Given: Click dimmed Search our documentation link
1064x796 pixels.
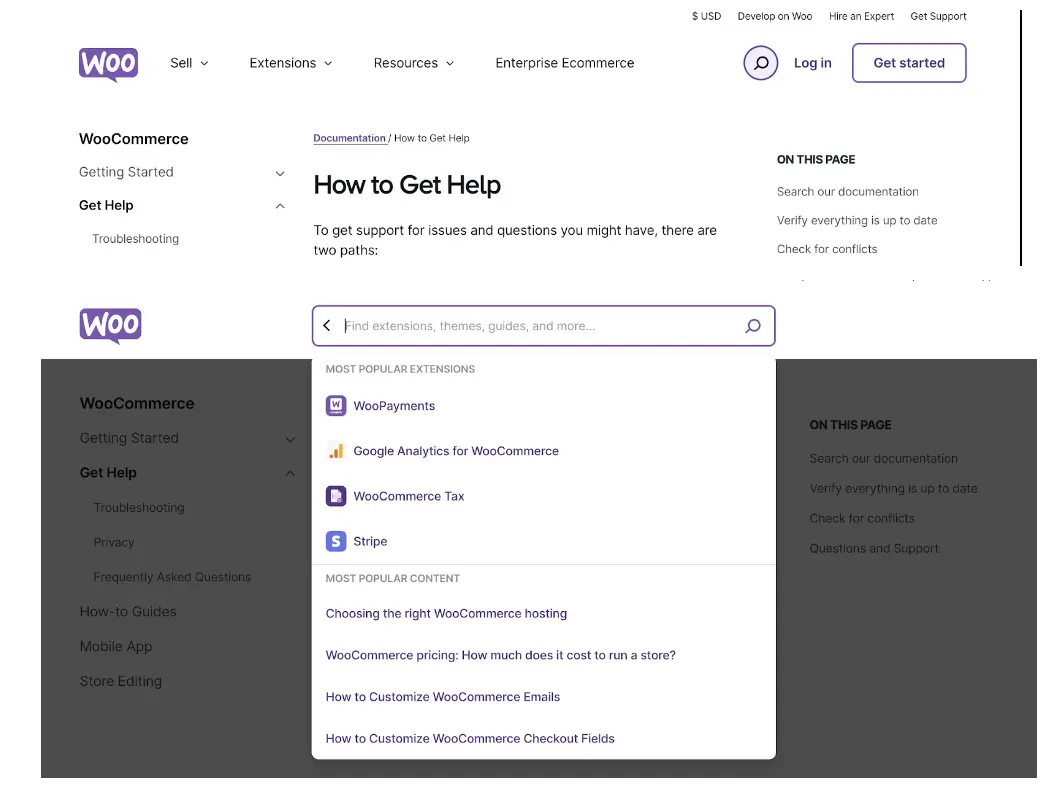Looking at the screenshot, I should pyautogui.click(x=884, y=459).
